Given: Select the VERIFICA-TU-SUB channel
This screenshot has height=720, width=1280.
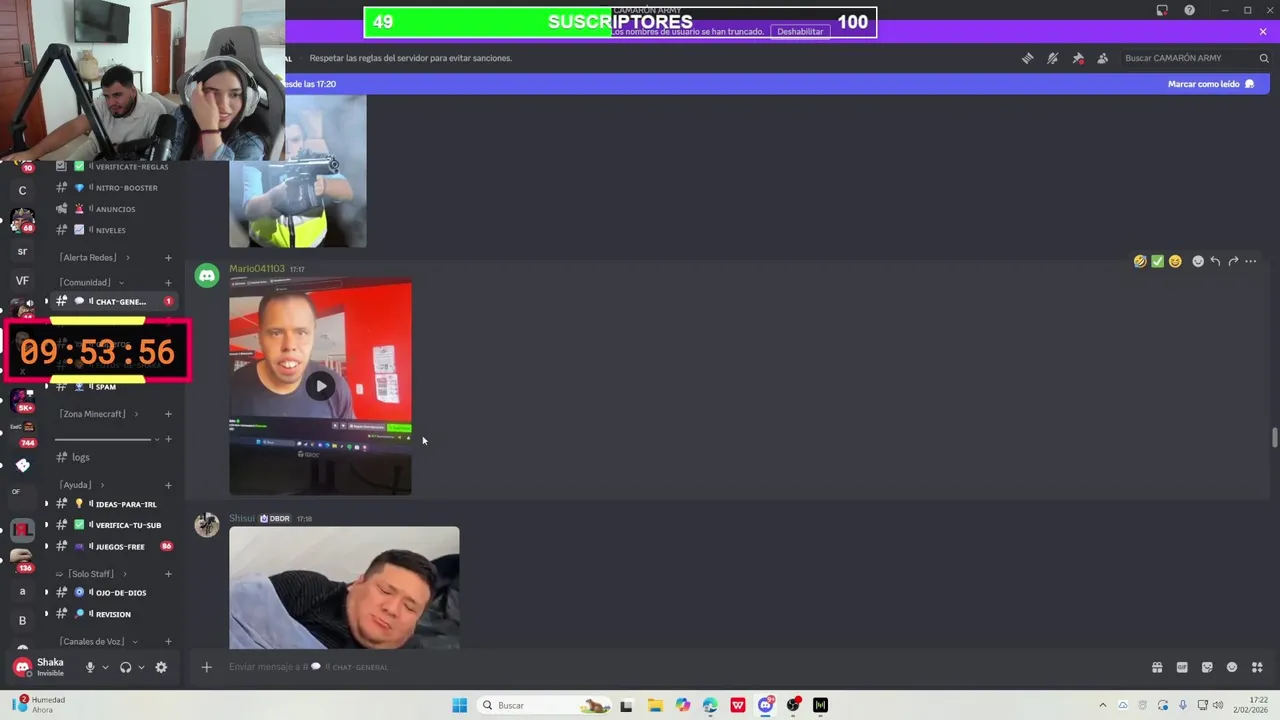Looking at the screenshot, I should pyautogui.click(x=113, y=525).
